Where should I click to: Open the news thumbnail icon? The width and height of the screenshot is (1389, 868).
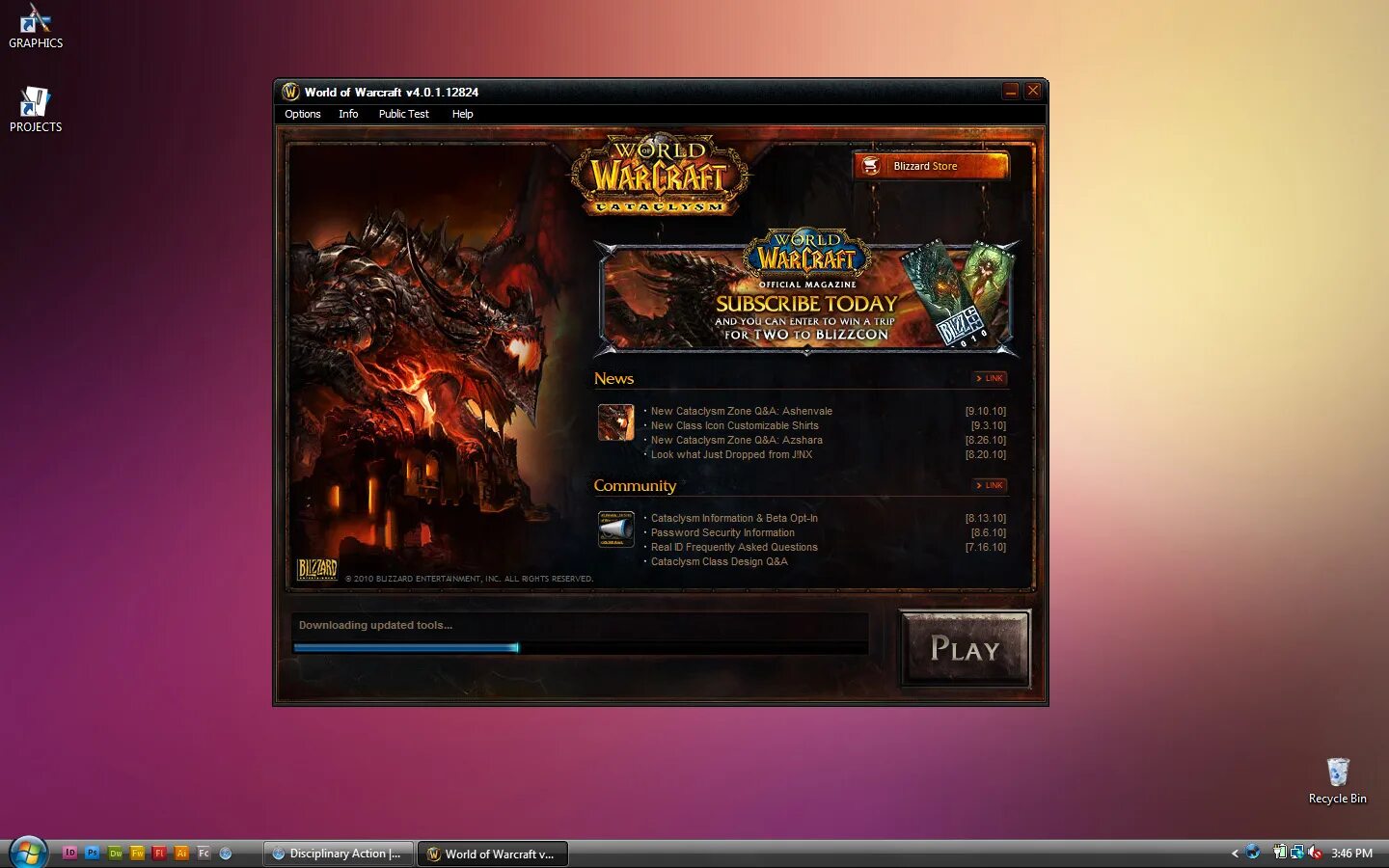(x=615, y=422)
